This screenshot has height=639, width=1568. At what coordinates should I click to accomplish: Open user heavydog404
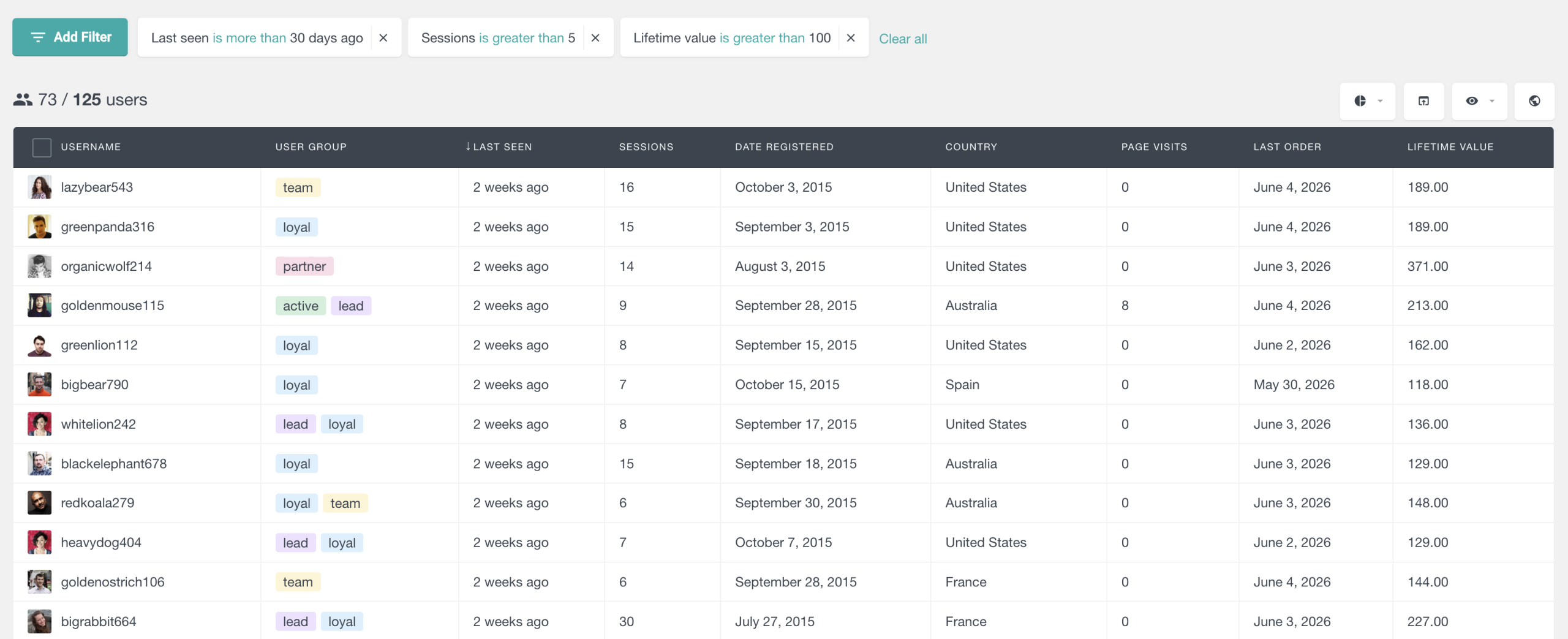[101, 543]
